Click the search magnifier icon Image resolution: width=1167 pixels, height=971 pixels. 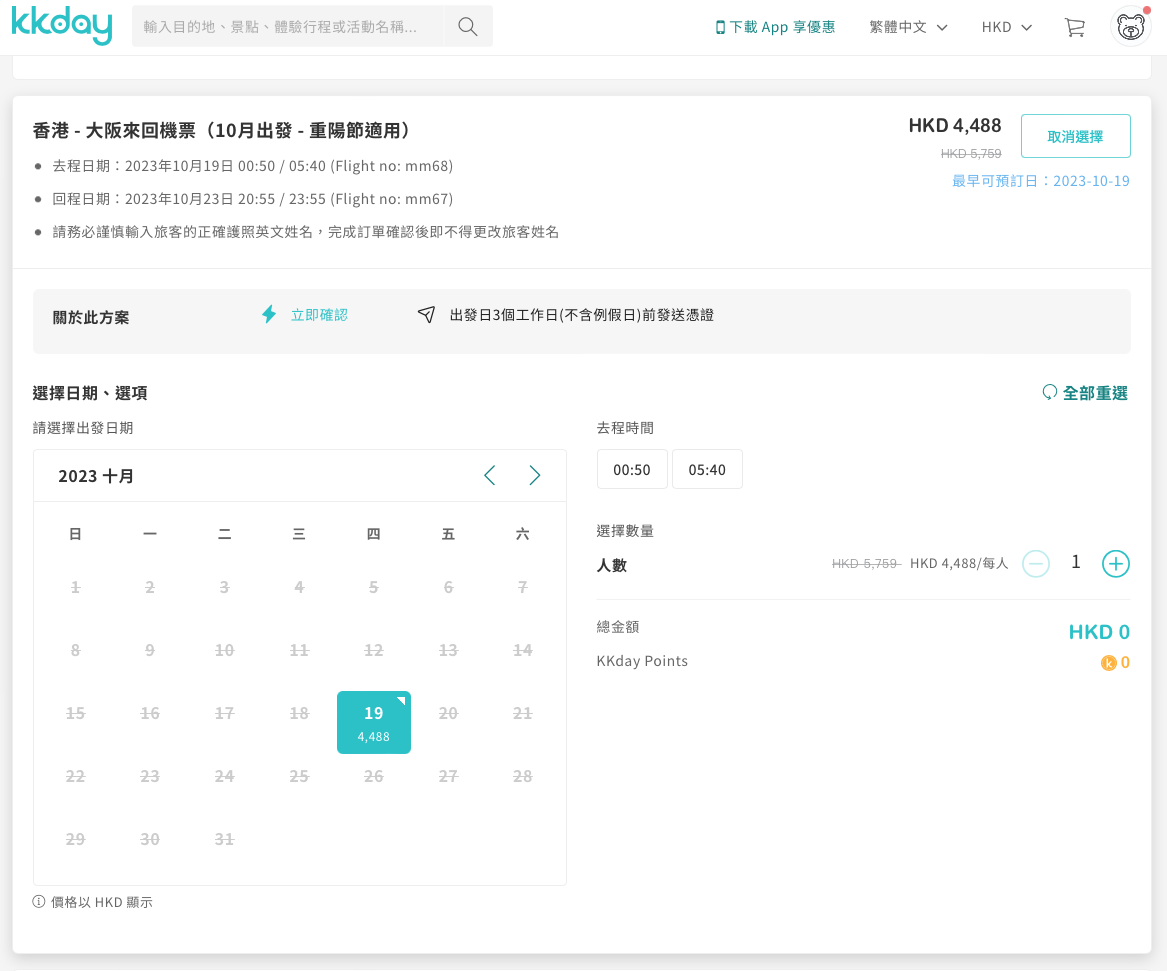pos(467,27)
